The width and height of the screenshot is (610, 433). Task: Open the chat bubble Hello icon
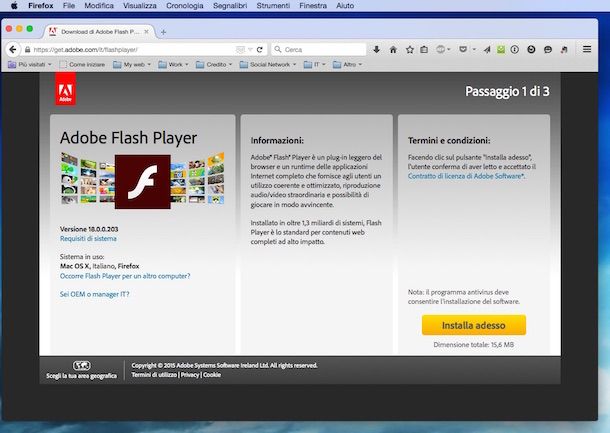point(548,49)
